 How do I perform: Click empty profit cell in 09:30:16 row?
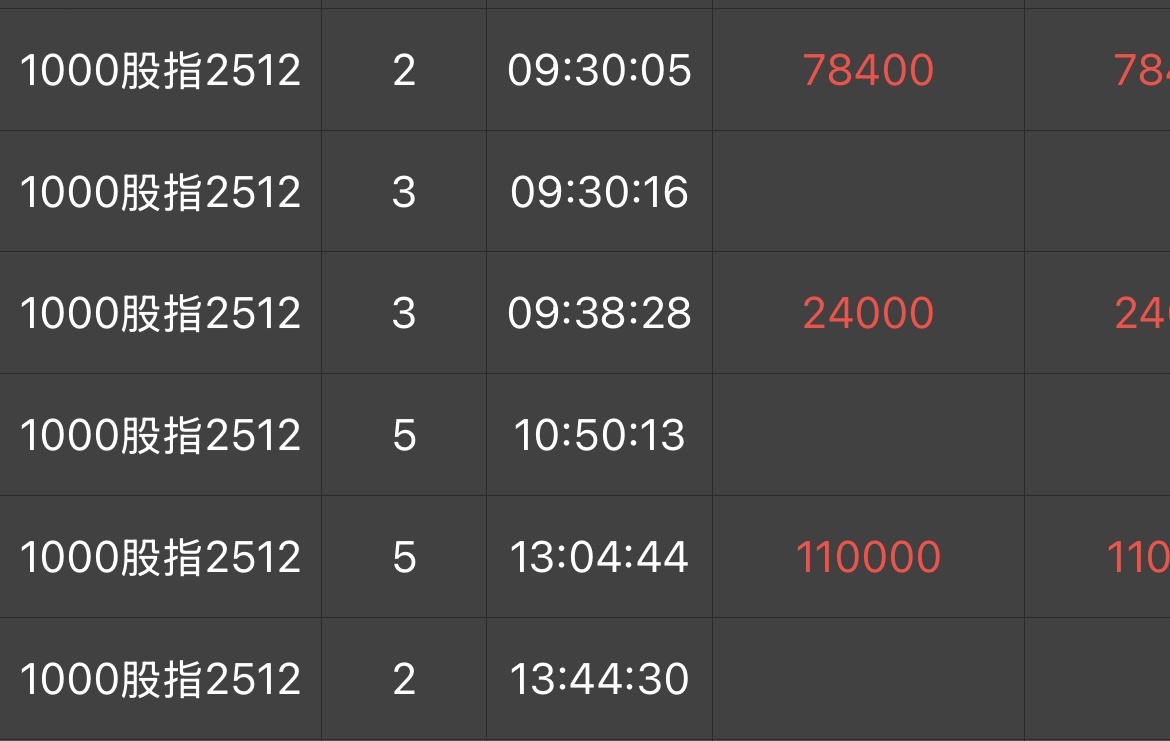coord(868,192)
